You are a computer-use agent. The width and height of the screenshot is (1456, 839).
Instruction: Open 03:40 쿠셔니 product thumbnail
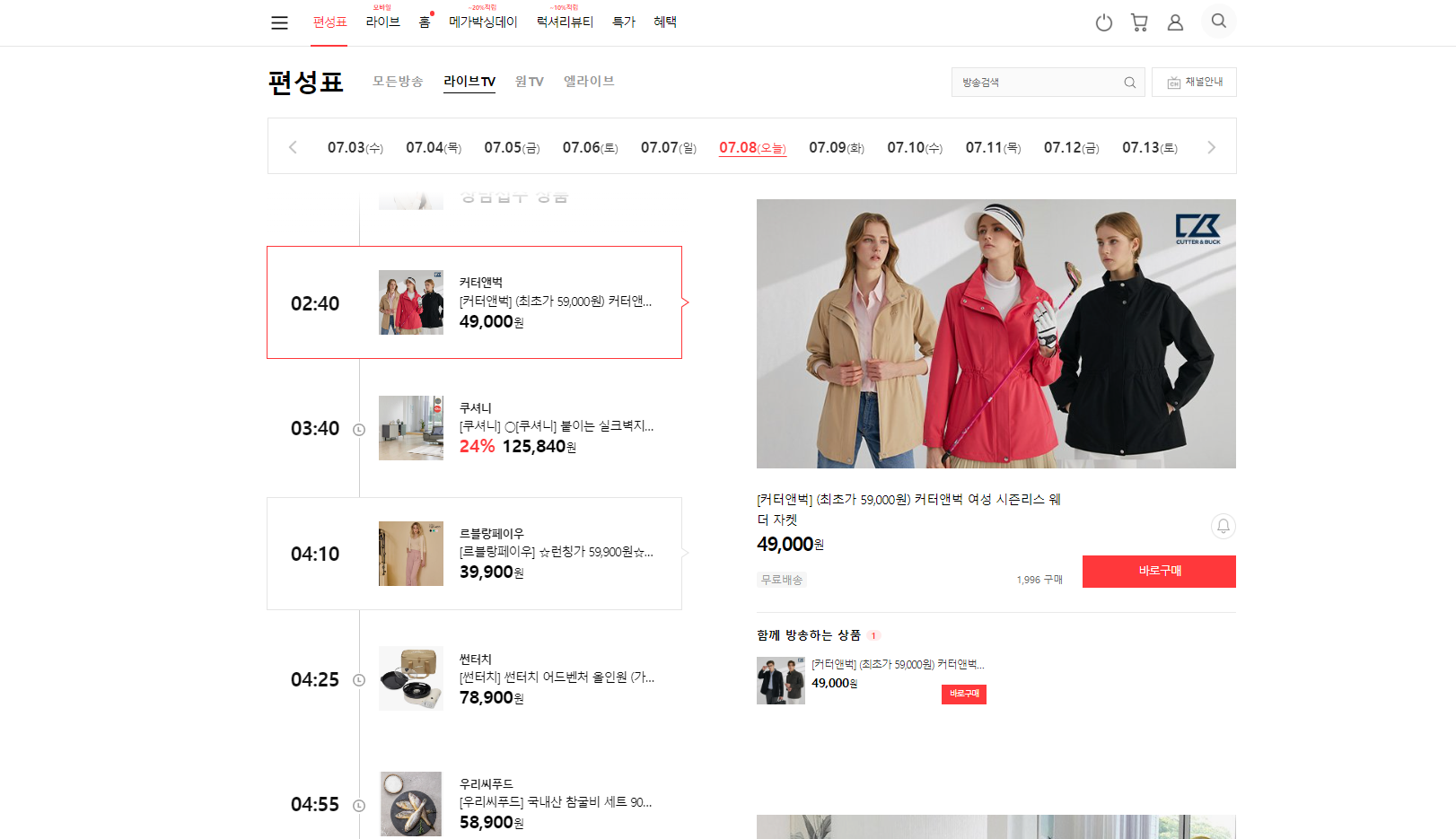point(411,428)
